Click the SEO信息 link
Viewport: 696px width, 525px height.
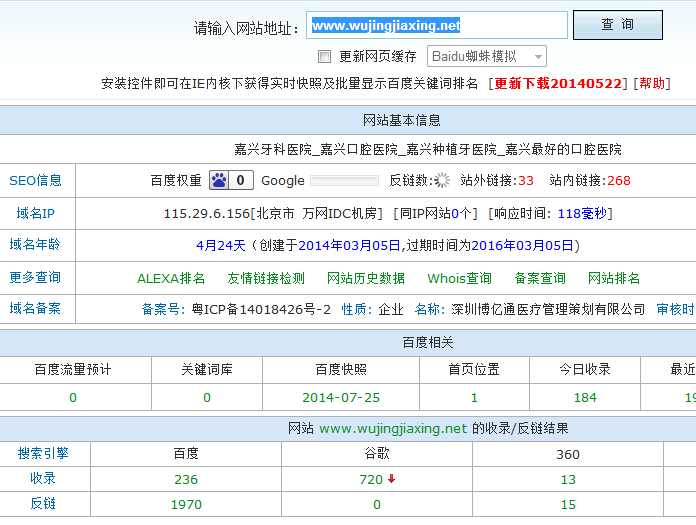pyautogui.click(x=36, y=180)
